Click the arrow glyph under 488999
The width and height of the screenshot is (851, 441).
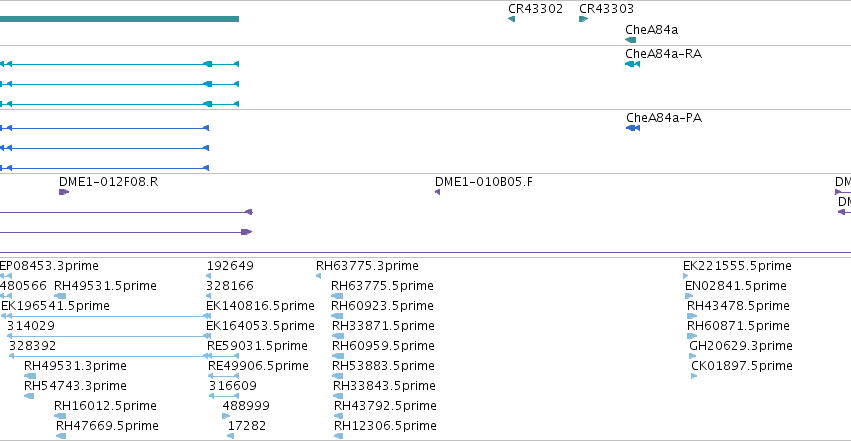click(226, 416)
